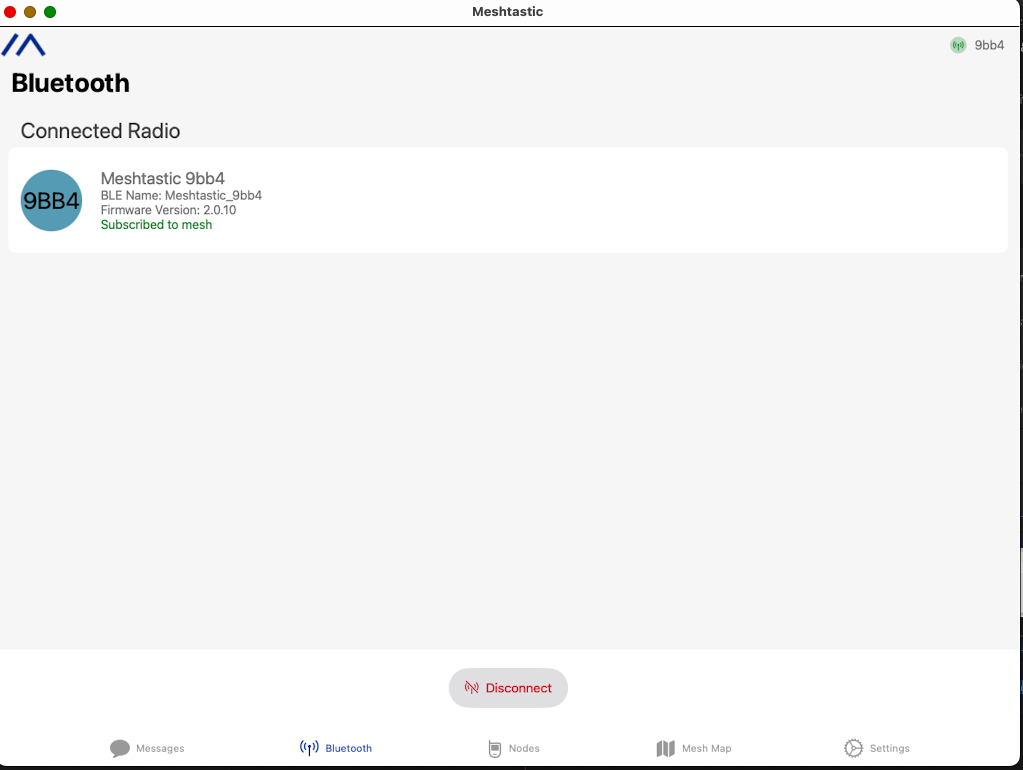Viewport: 1023px width, 770px height.
Task: Open the Messages tab
Action: click(147, 748)
